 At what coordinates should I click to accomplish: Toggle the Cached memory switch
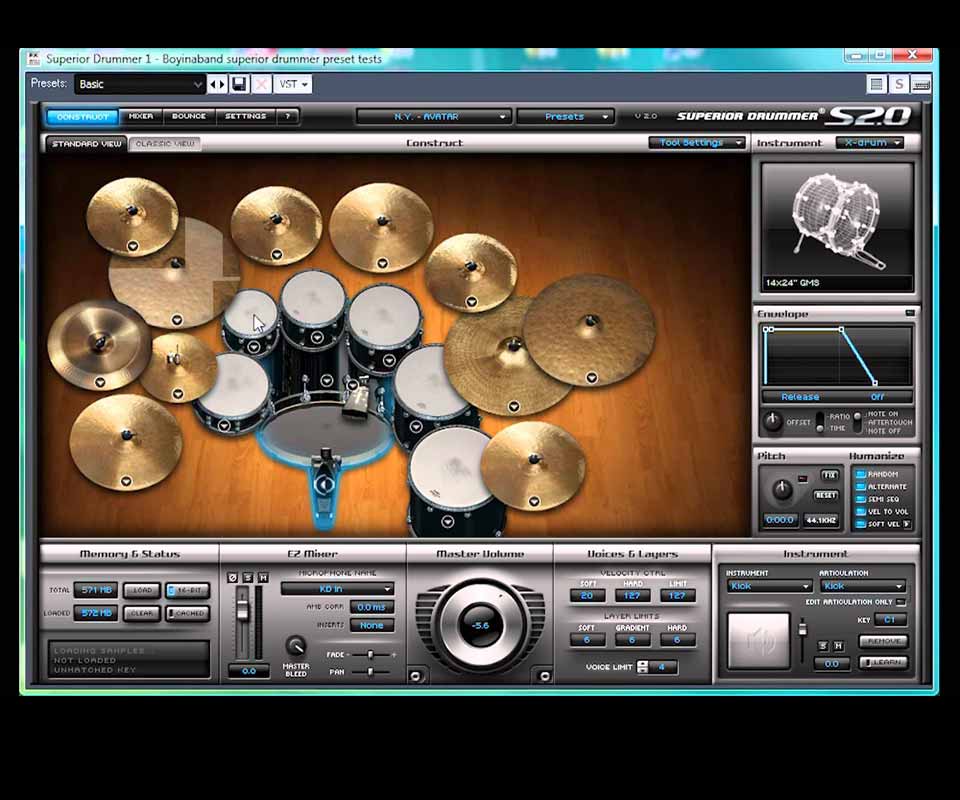tap(187, 613)
